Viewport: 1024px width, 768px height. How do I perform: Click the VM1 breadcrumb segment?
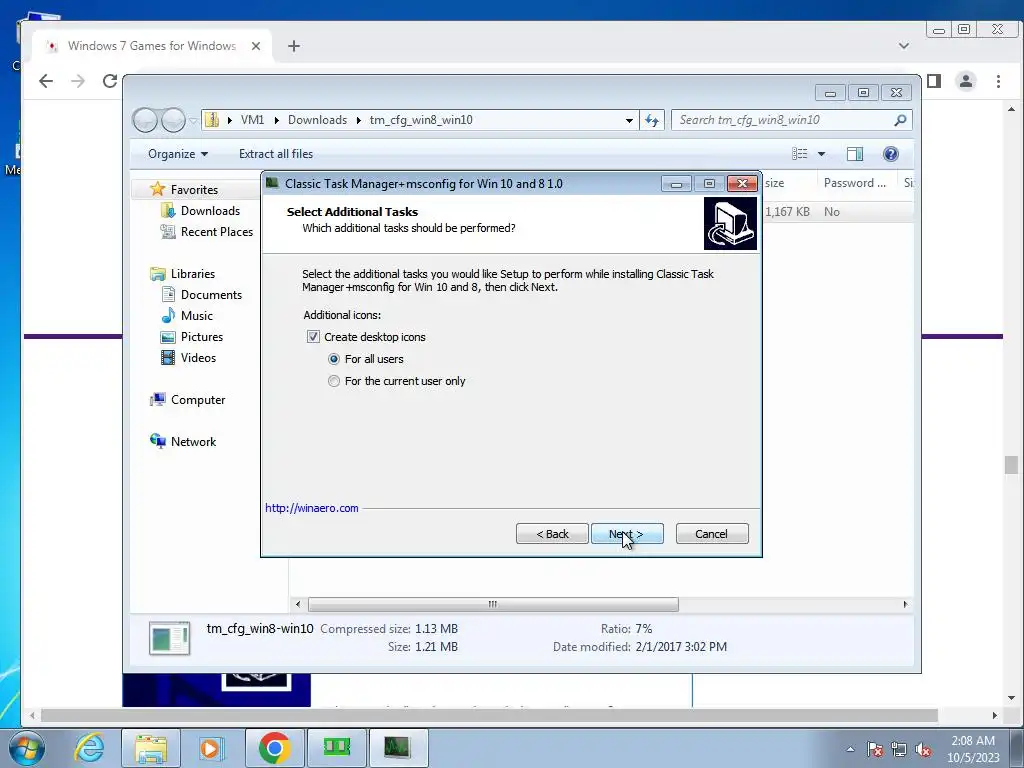pos(252,120)
